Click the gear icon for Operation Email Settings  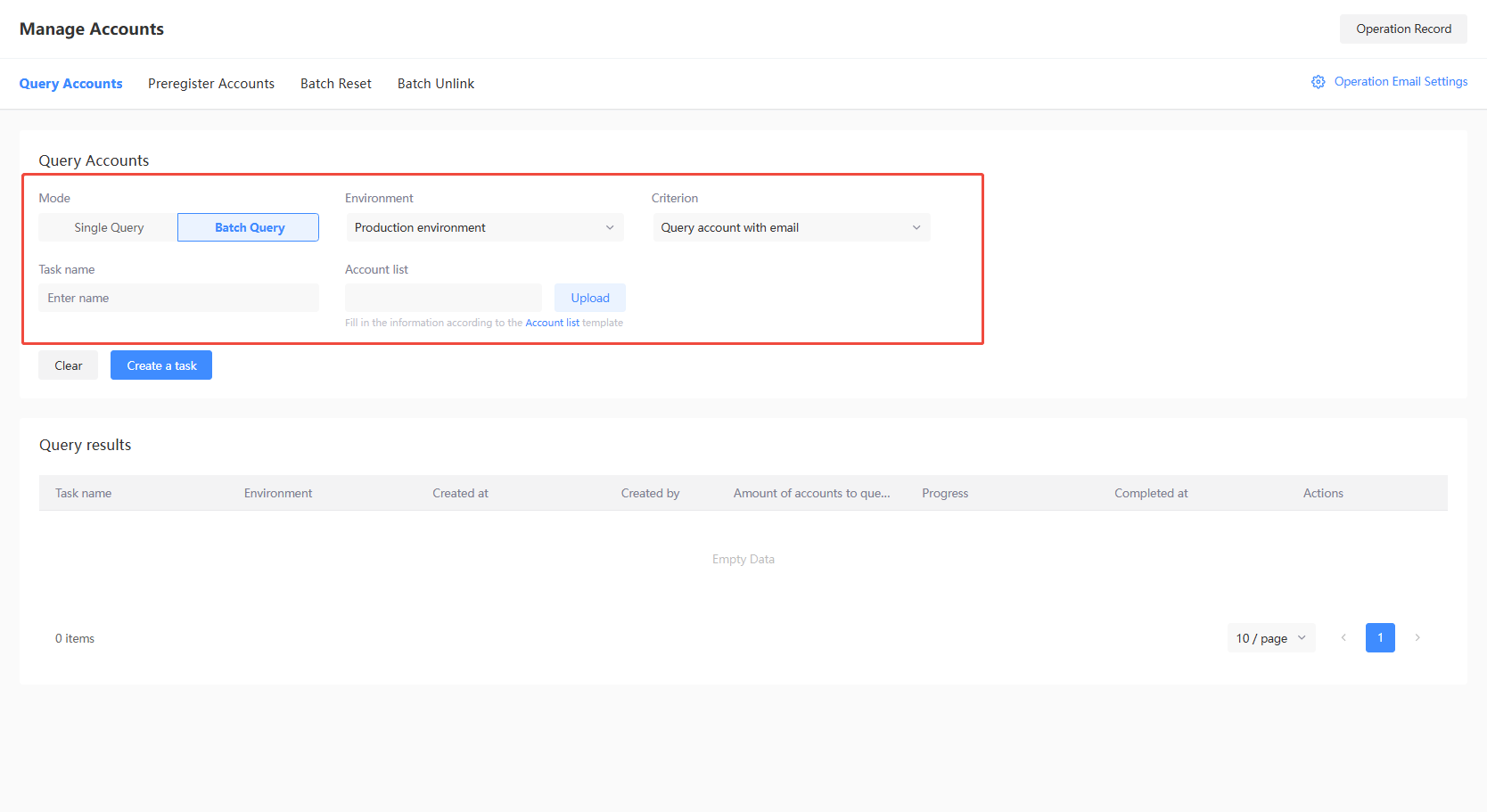(1318, 82)
